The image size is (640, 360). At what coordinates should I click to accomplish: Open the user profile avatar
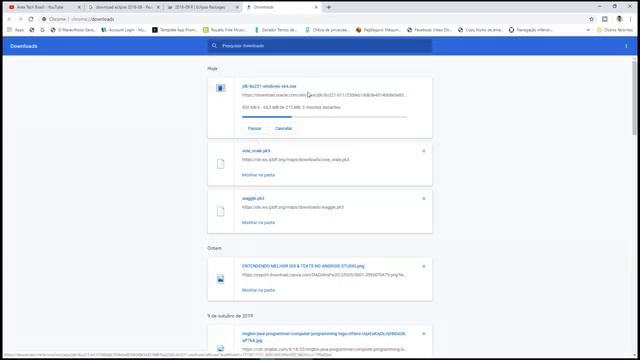(619, 19)
